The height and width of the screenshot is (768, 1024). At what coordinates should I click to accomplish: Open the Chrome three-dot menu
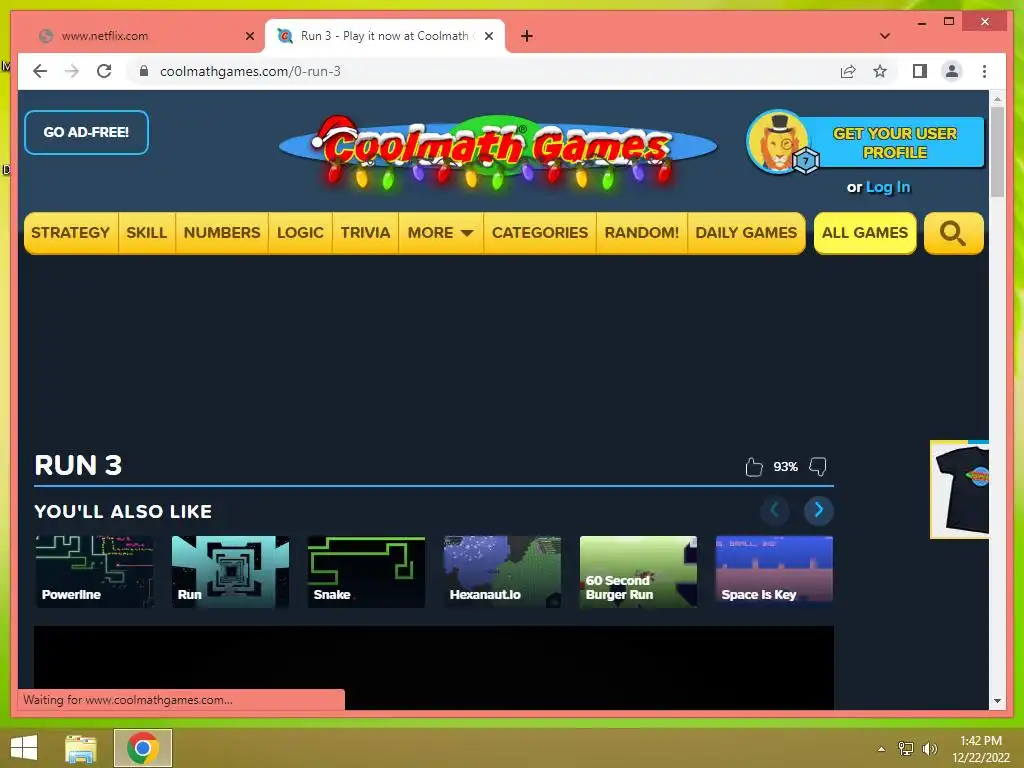984,71
